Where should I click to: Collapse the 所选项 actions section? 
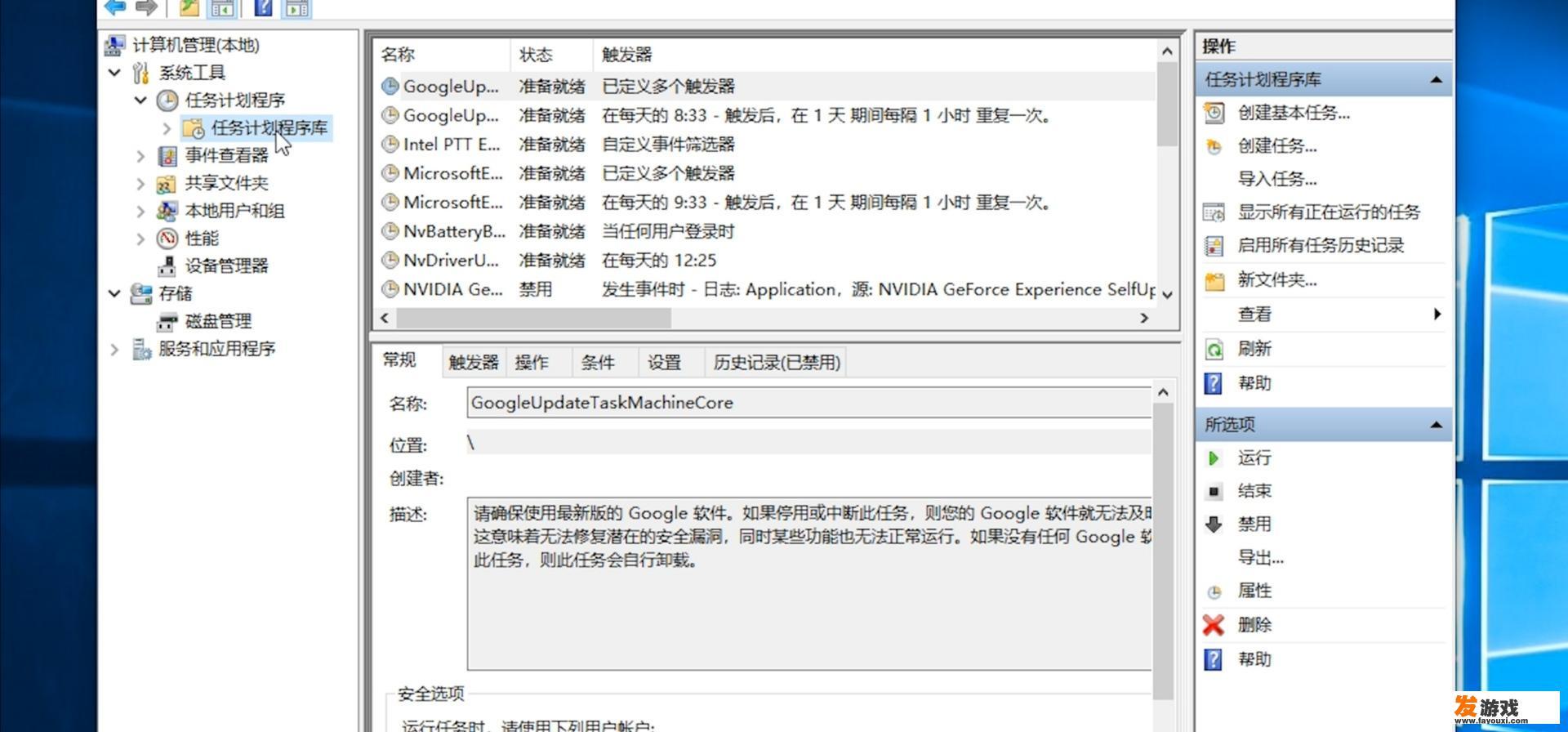click(1436, 425)
